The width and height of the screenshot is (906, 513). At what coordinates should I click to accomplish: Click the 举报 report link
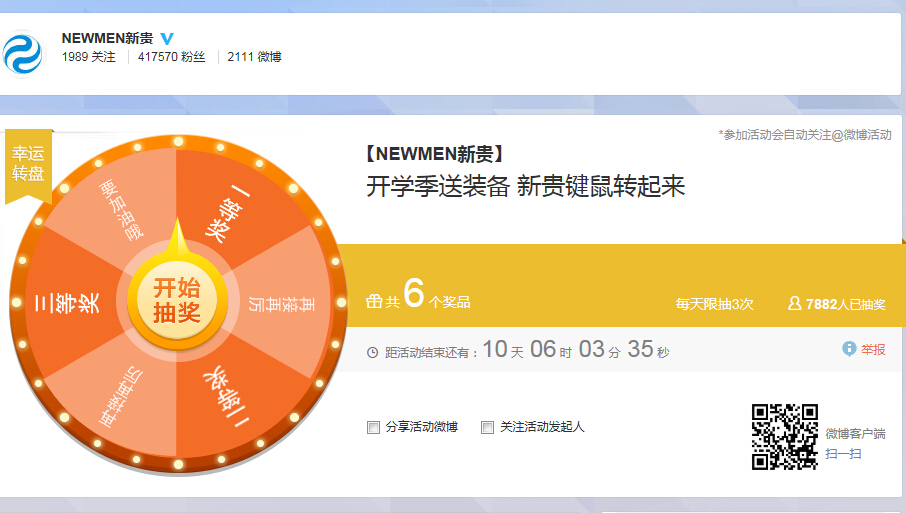[873, 350]
